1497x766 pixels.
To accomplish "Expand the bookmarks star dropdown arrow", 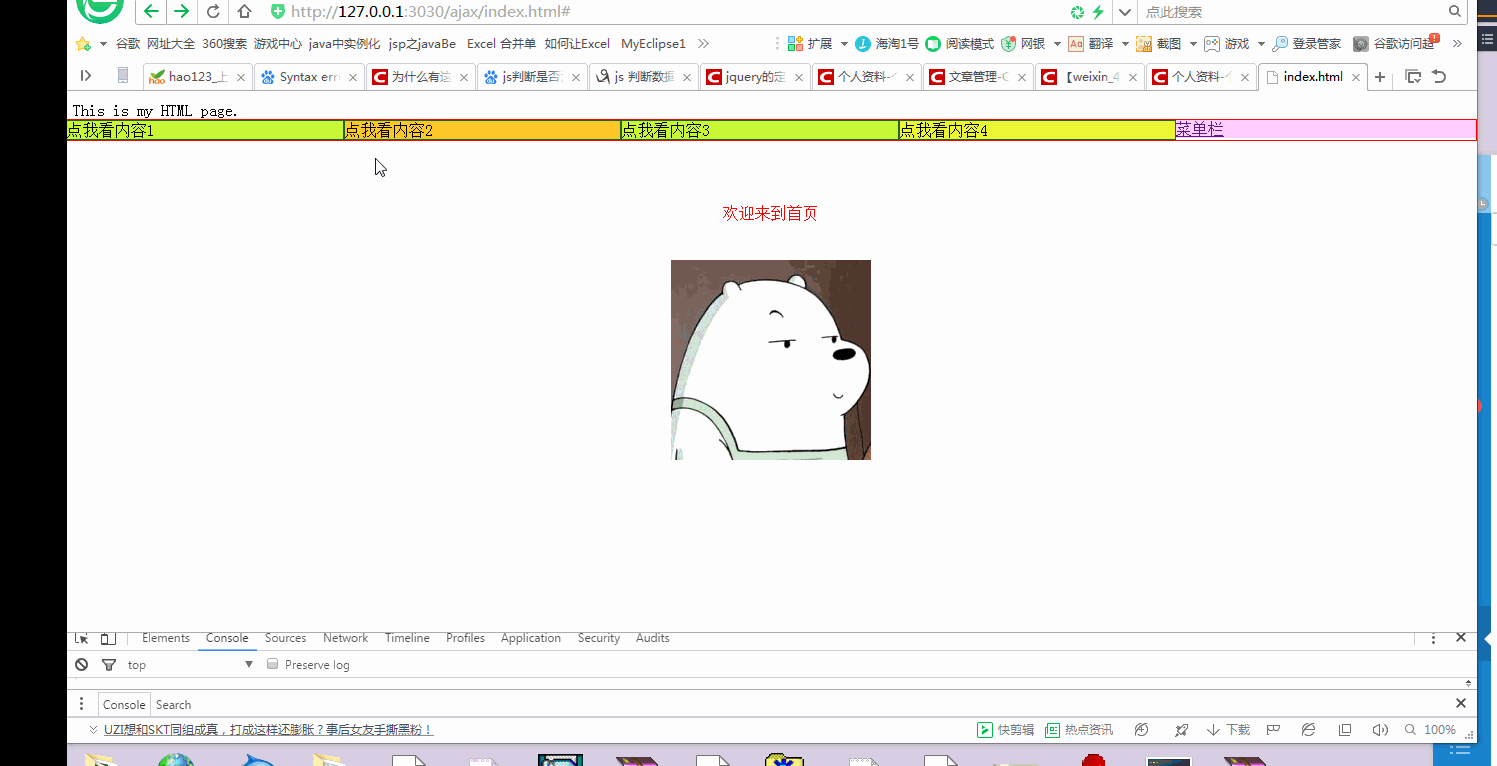I will [x=103, y=44].
